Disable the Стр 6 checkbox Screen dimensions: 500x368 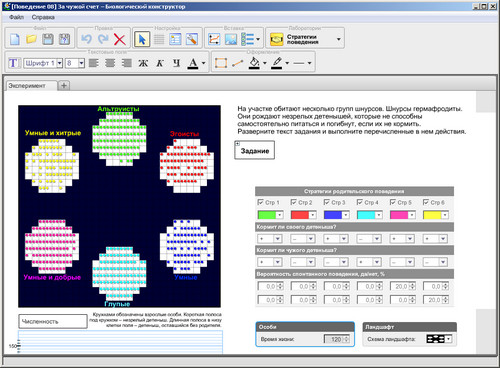[x=426, y=202]
